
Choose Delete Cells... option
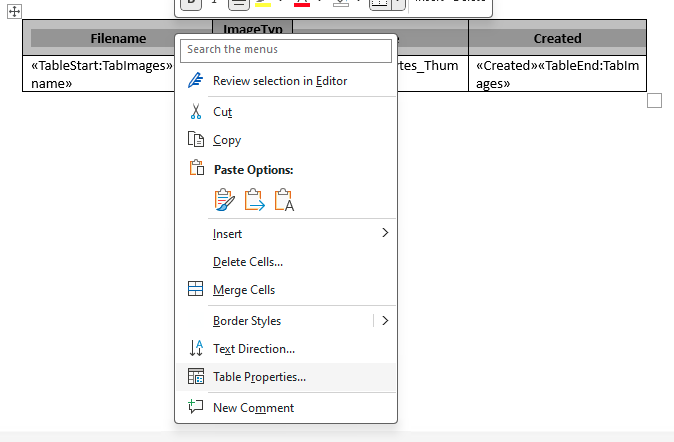(248, 262)
